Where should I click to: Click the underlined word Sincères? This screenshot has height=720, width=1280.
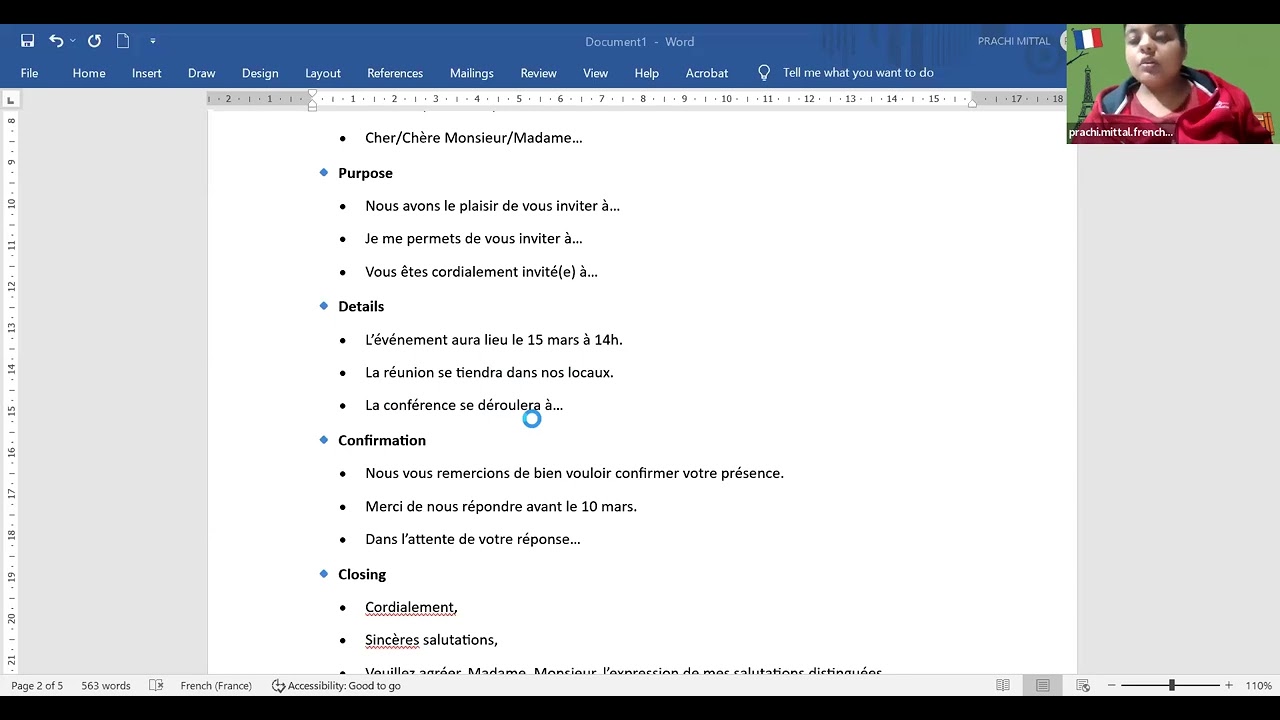coord(392,640)
